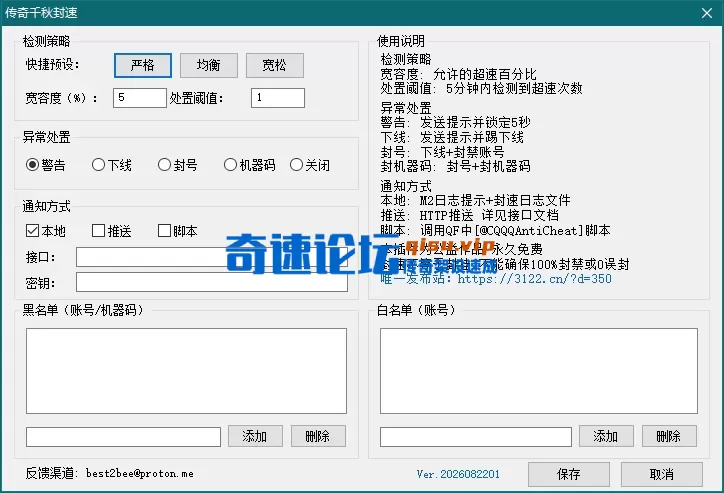Focus the 密钥 text field
This screenshot has width=724, height=493.
pos(211,282)
